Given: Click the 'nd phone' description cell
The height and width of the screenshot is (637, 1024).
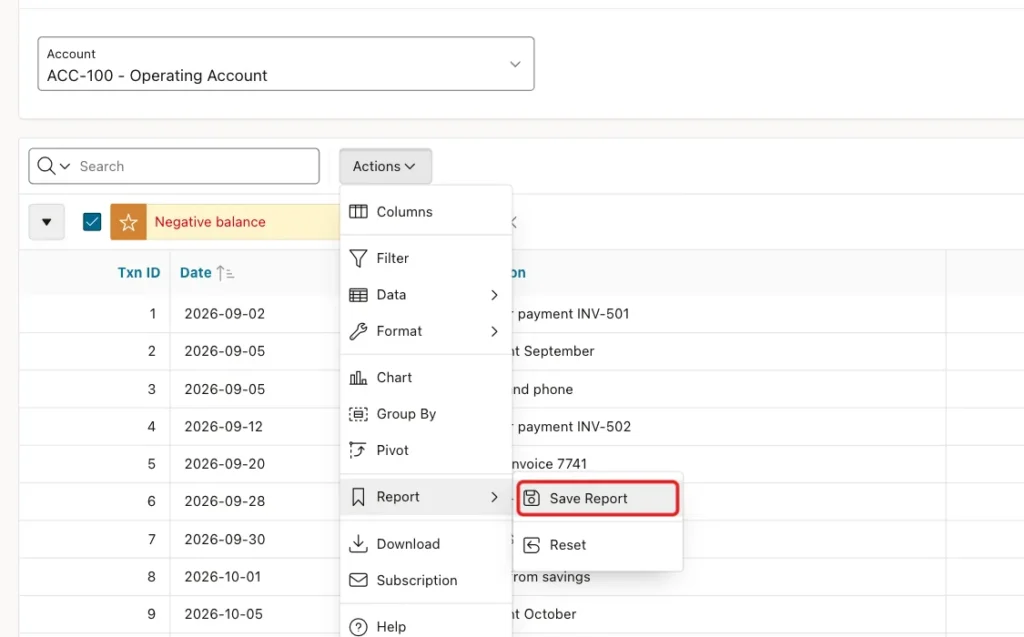Looking at the screenshot, I should coord(543,389).
